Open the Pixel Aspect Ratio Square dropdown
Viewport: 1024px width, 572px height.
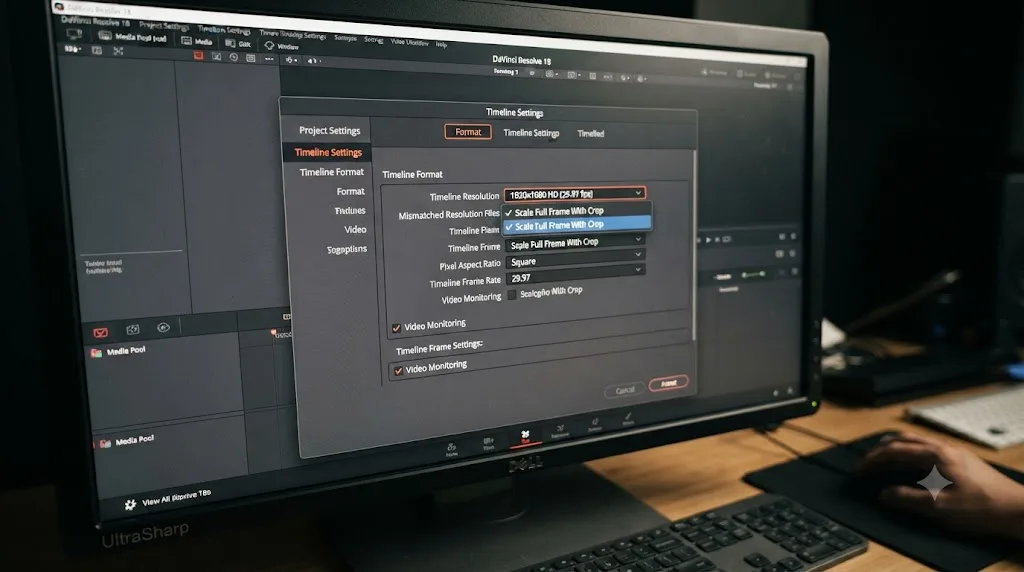[575, 261]
